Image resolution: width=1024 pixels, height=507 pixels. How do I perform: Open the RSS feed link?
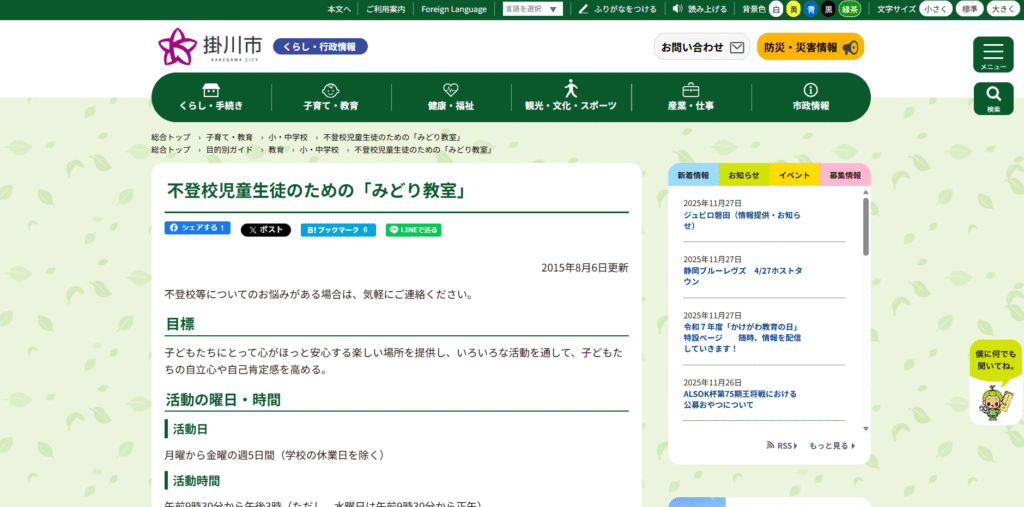(x=782, y=446)
